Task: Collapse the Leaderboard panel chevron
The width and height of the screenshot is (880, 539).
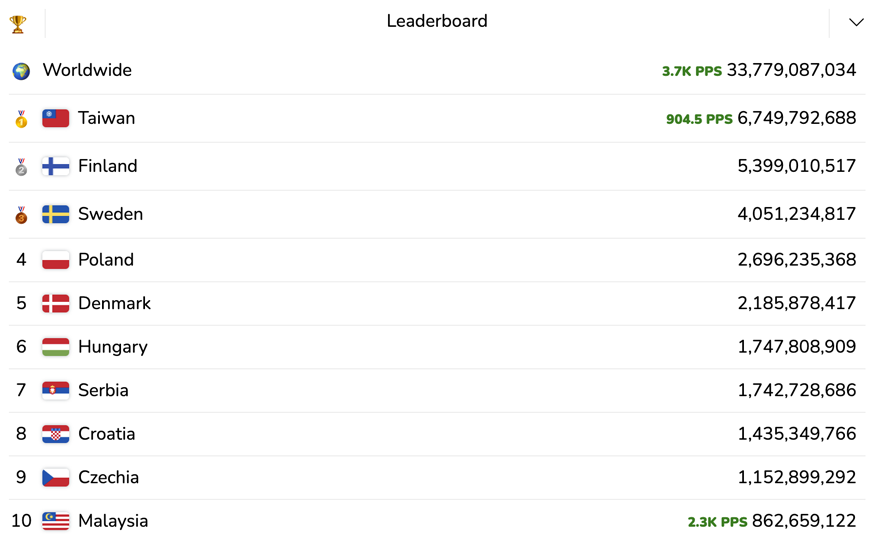Action: click(x=856, y=22)
